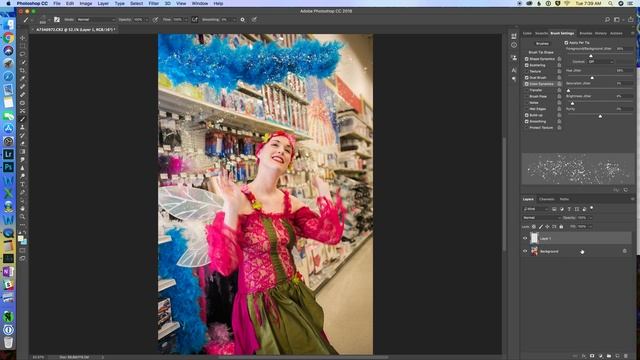This screenshot has height=360, width=640.
Task: Toggle Scattering checkbox
Action: coord(527,65)
